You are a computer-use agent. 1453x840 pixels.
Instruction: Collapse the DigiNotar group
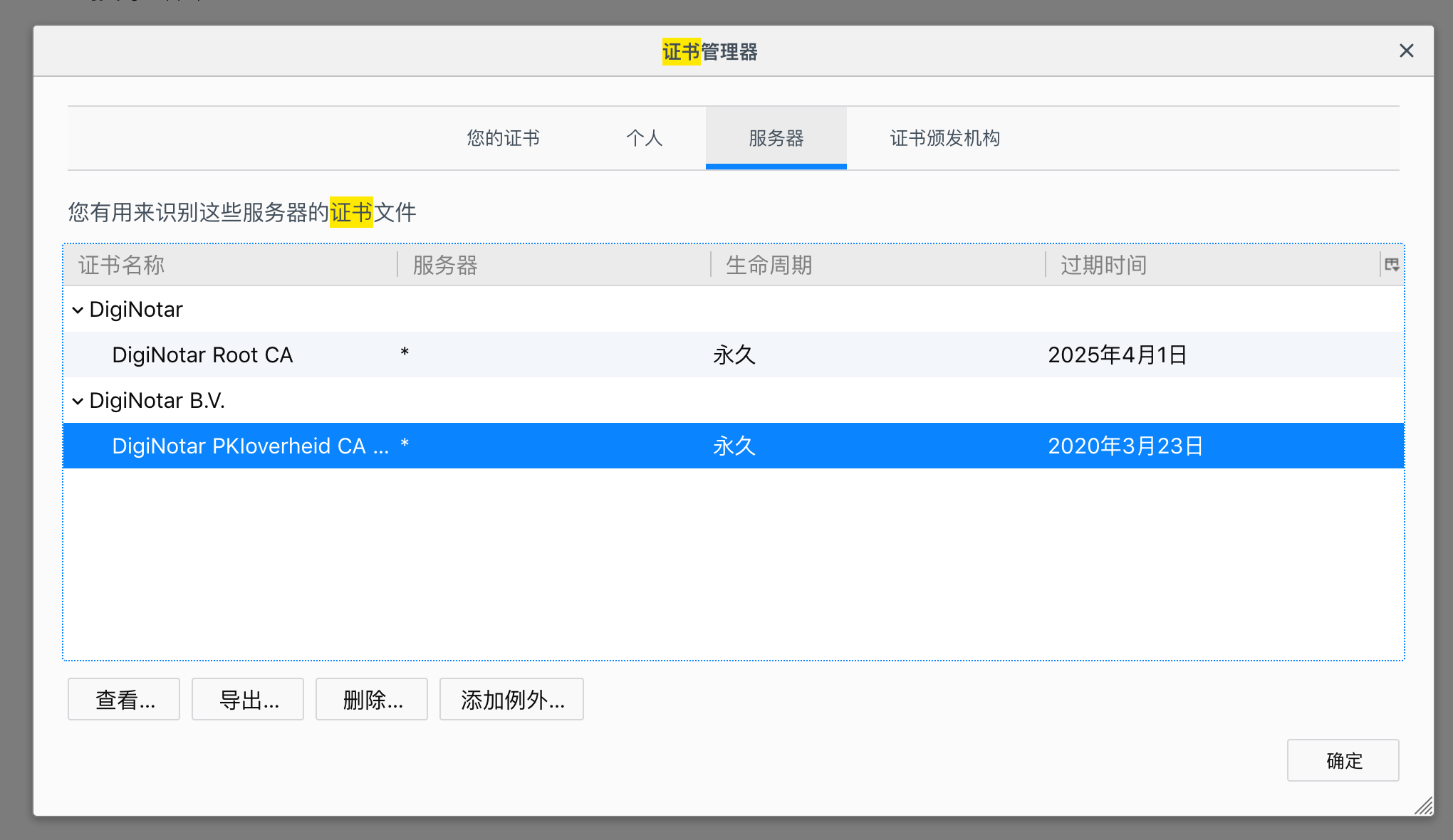(78, 310)
